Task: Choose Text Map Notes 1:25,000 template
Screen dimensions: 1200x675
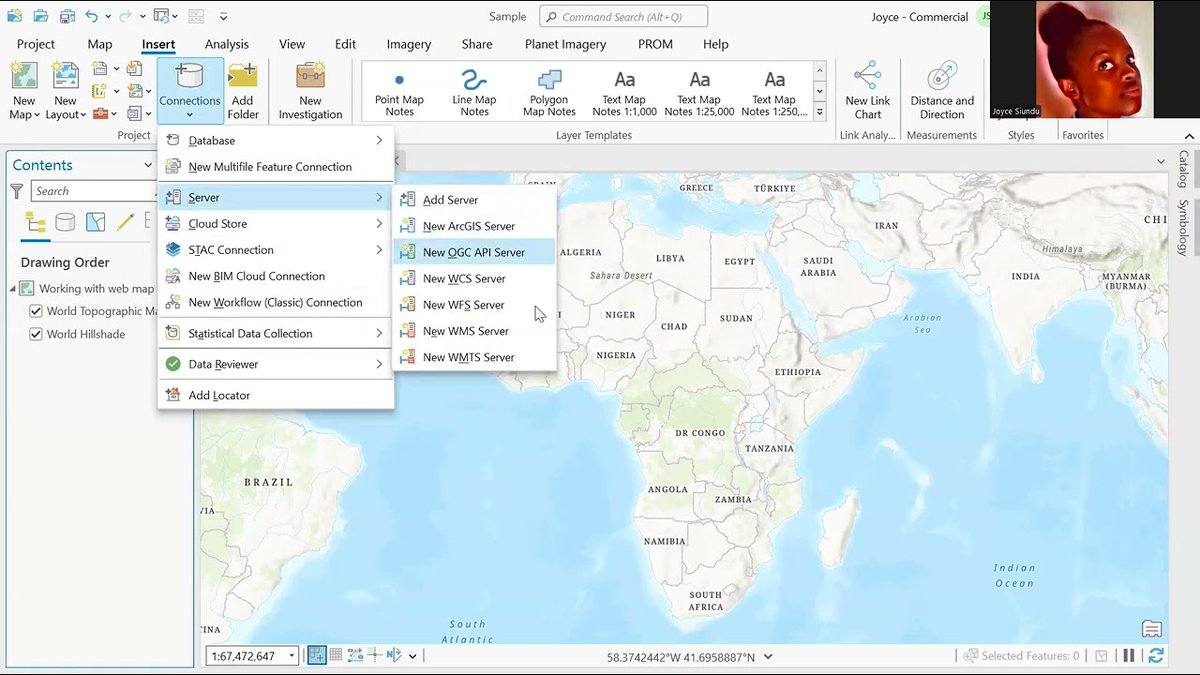Action: pyautogui.click(x=699, y=91)
